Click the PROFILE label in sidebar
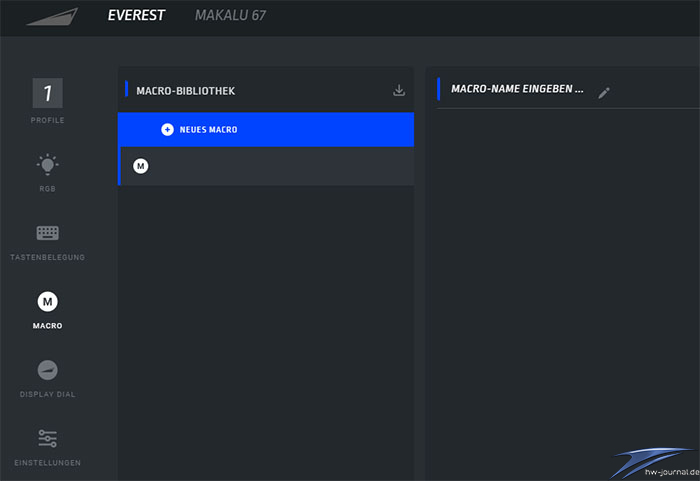 (47, 120)
